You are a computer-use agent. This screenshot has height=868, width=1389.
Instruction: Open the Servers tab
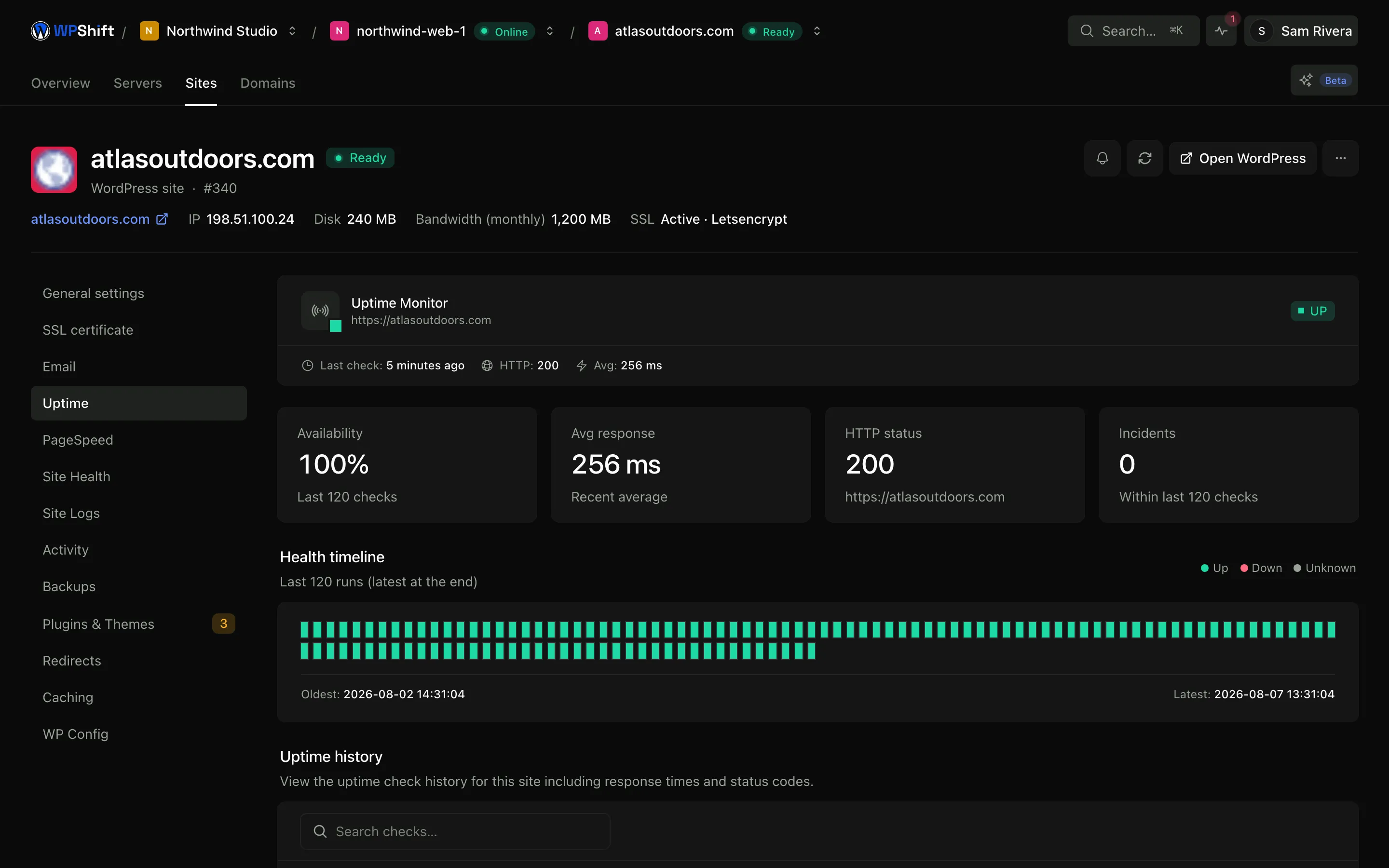[x=138, y=83]
